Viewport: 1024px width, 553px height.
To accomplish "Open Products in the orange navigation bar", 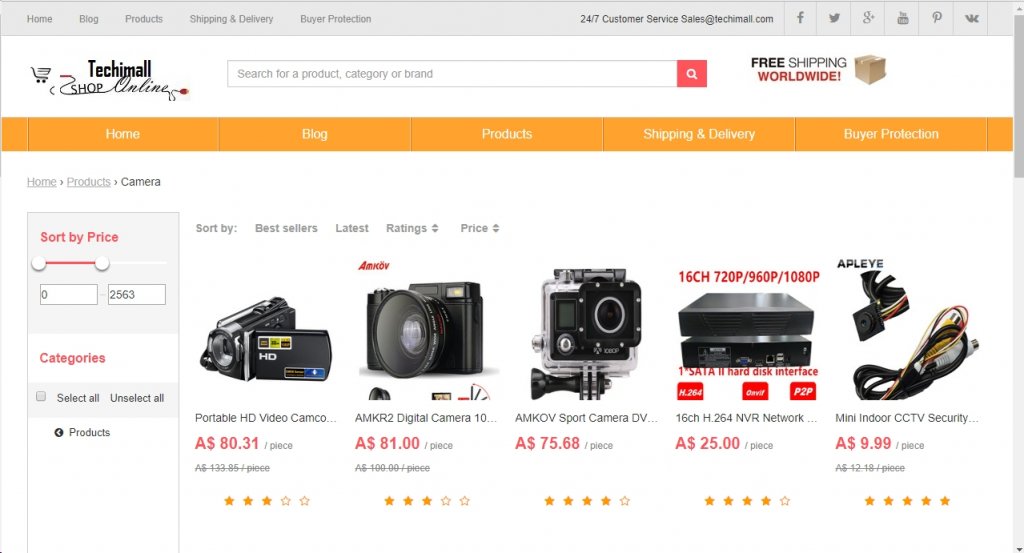I will (x=507, y=134).
